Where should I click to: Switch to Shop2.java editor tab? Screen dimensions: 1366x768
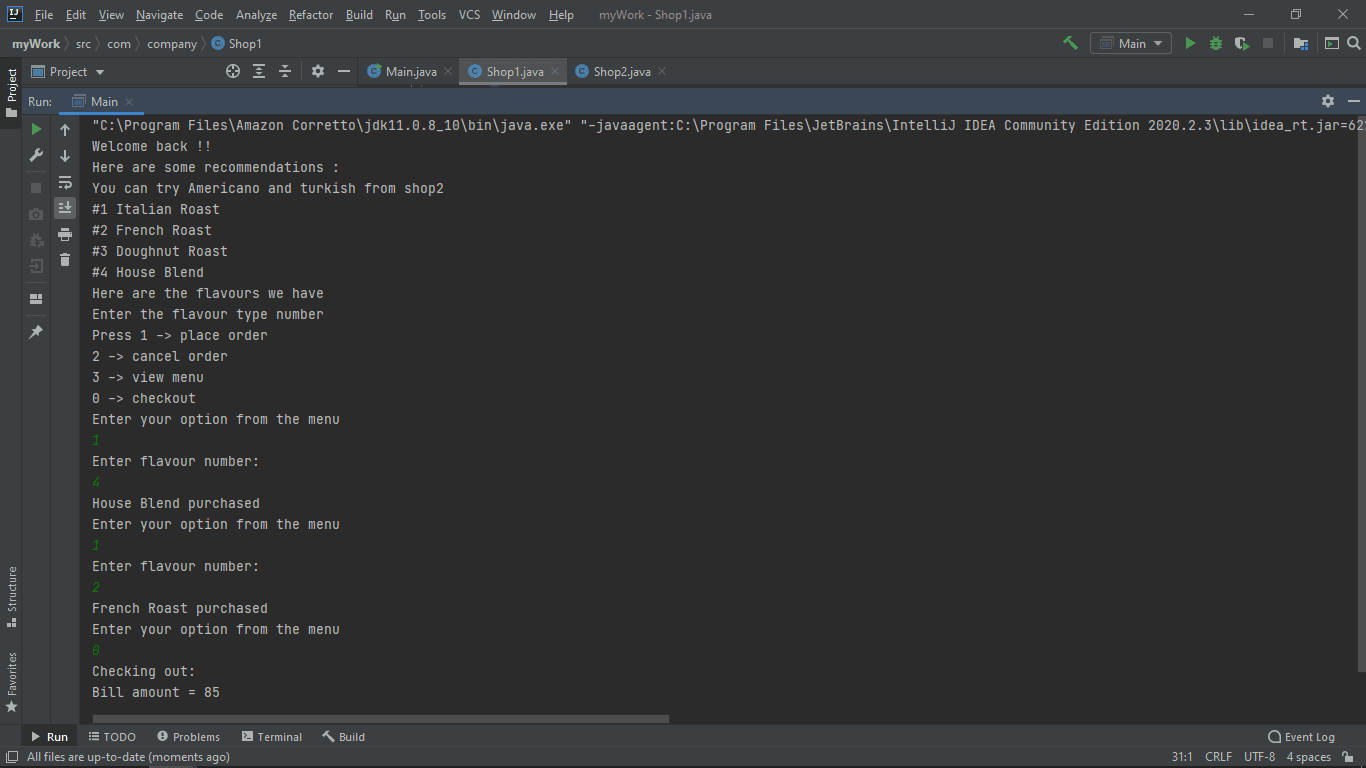(621, 71)
